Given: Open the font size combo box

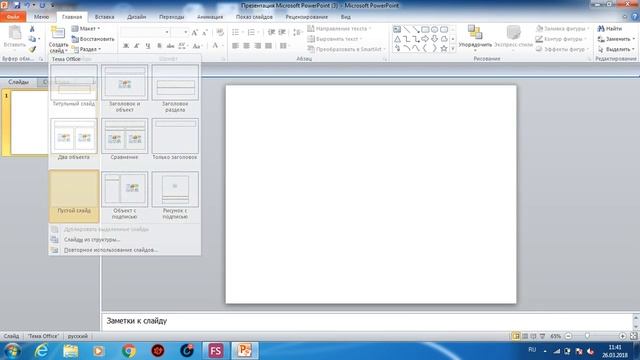Looking at the screenshot, I should [180, 32].
